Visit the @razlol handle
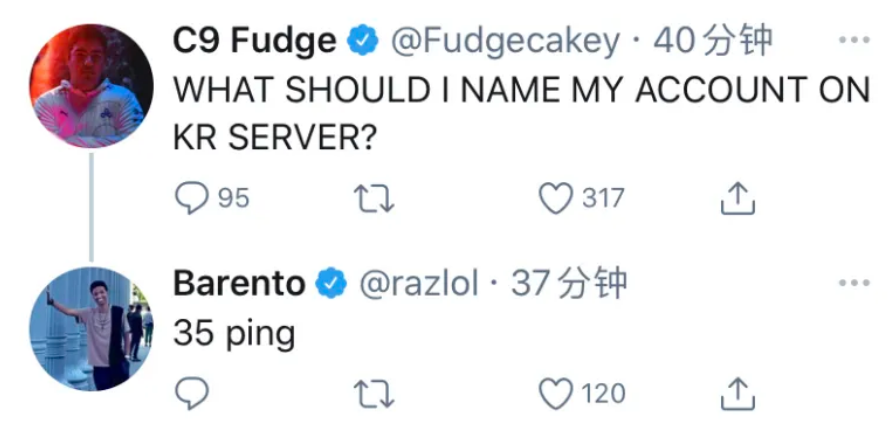This screenshot has width=891, height=425. (x=418, y=283)
